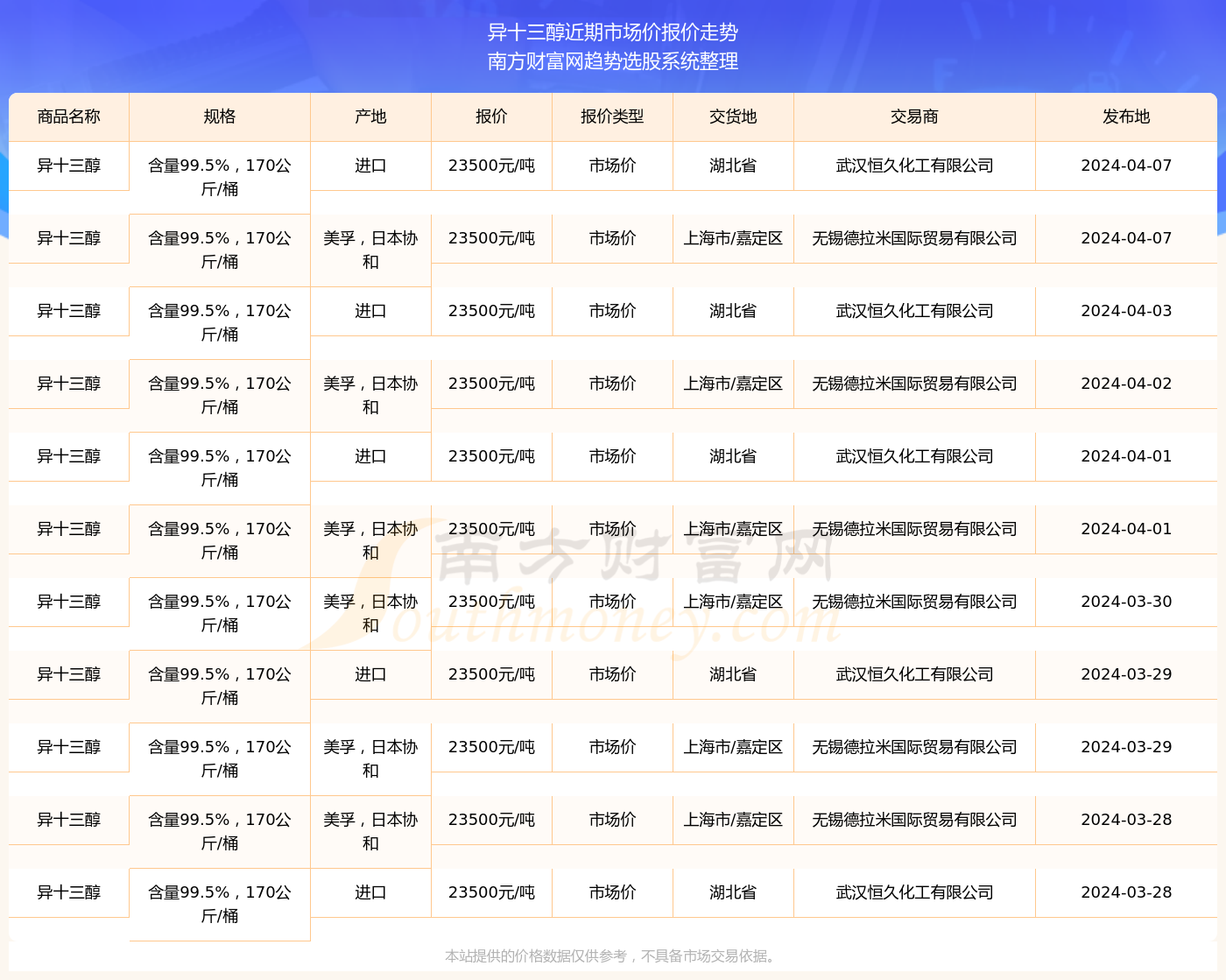
Task: Click the date cell 2024-04-03
Action: (x=1126, y=311)
